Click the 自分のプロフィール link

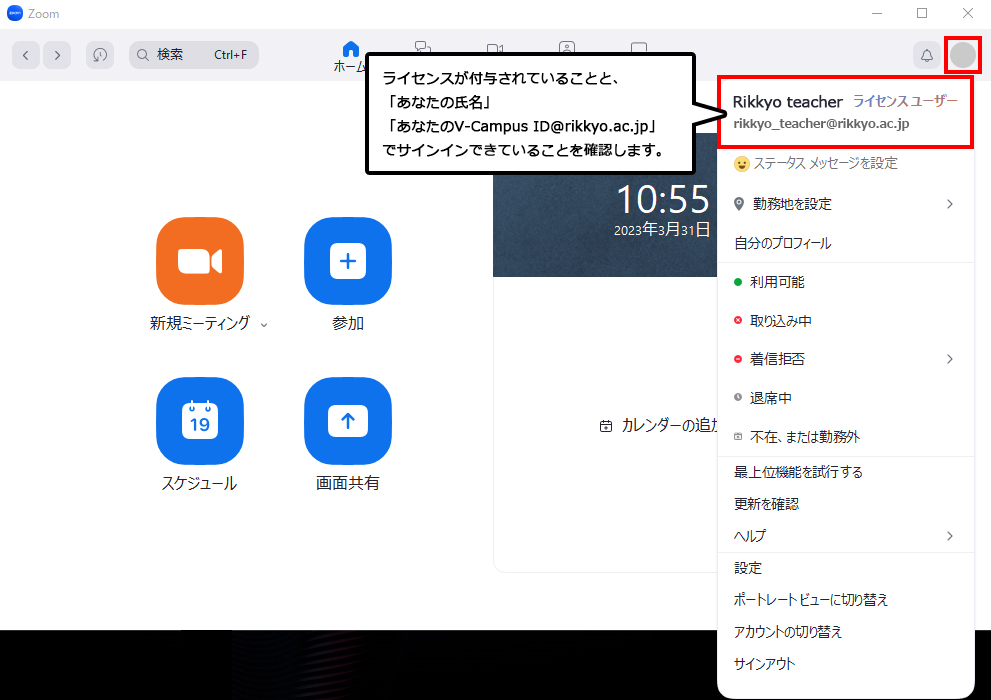782,243
